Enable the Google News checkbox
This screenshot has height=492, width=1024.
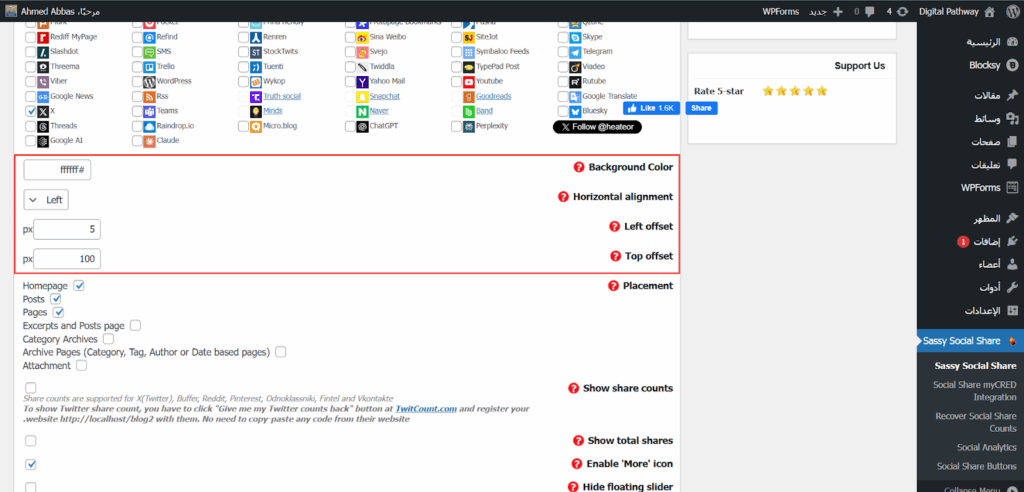coord(31,97)
